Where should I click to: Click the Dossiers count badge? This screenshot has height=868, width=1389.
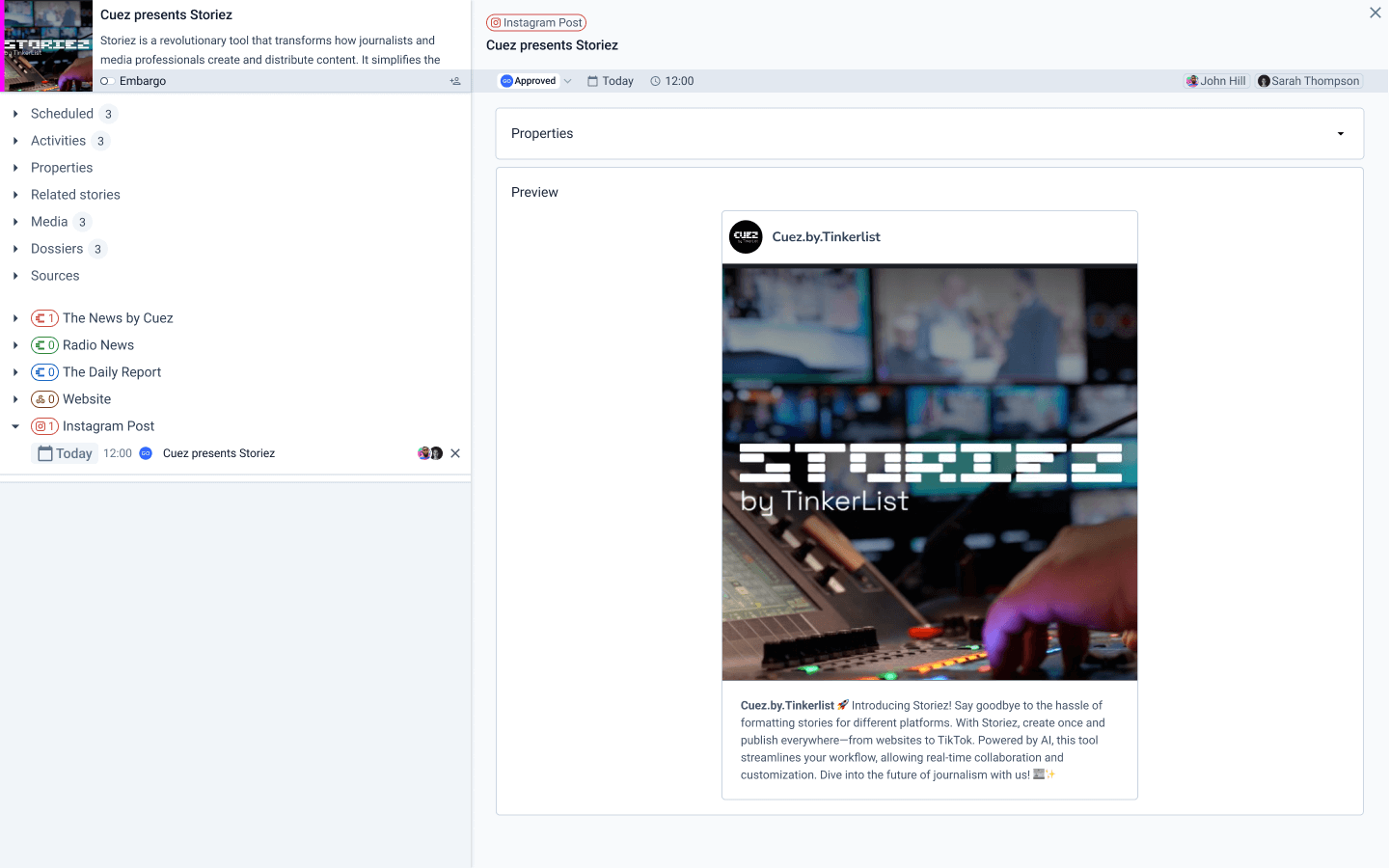(x=97, y=249)
